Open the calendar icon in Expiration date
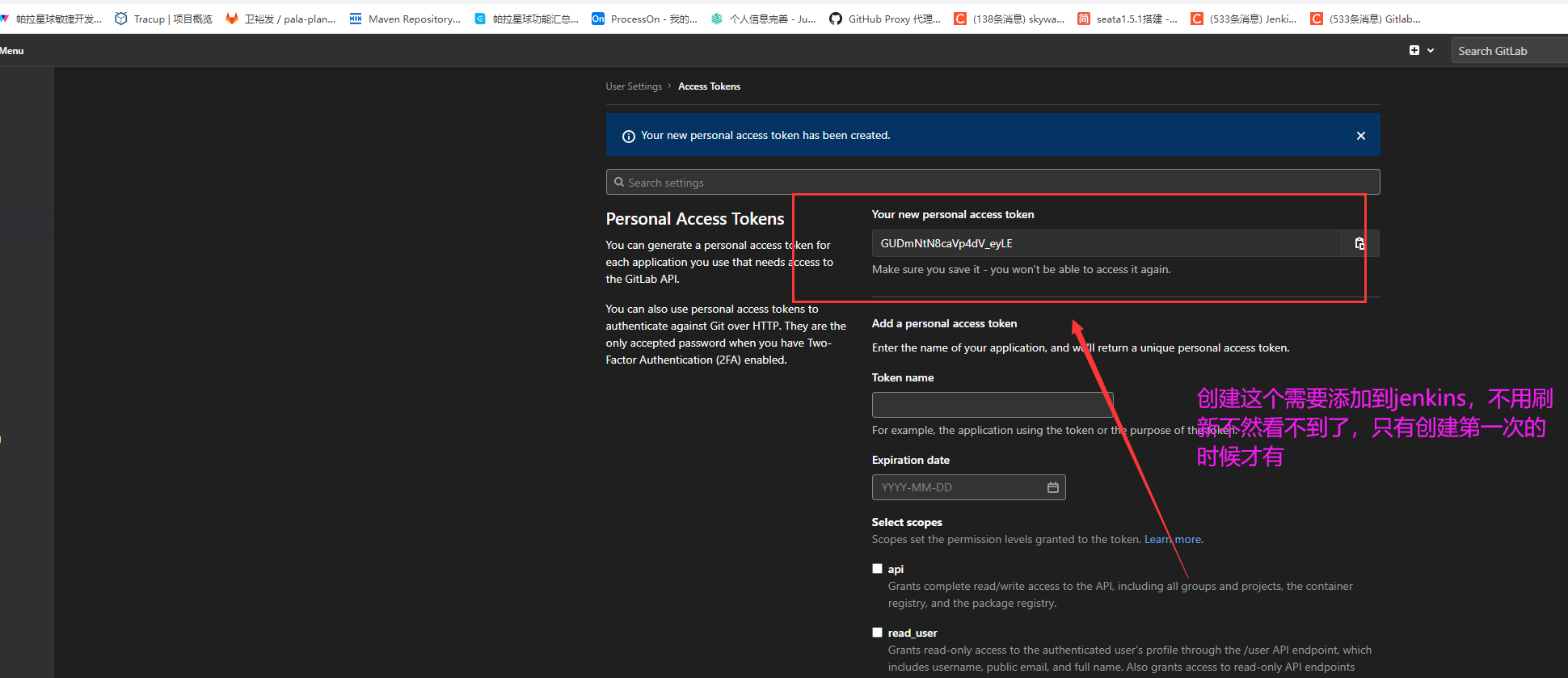 [1052, 487]
